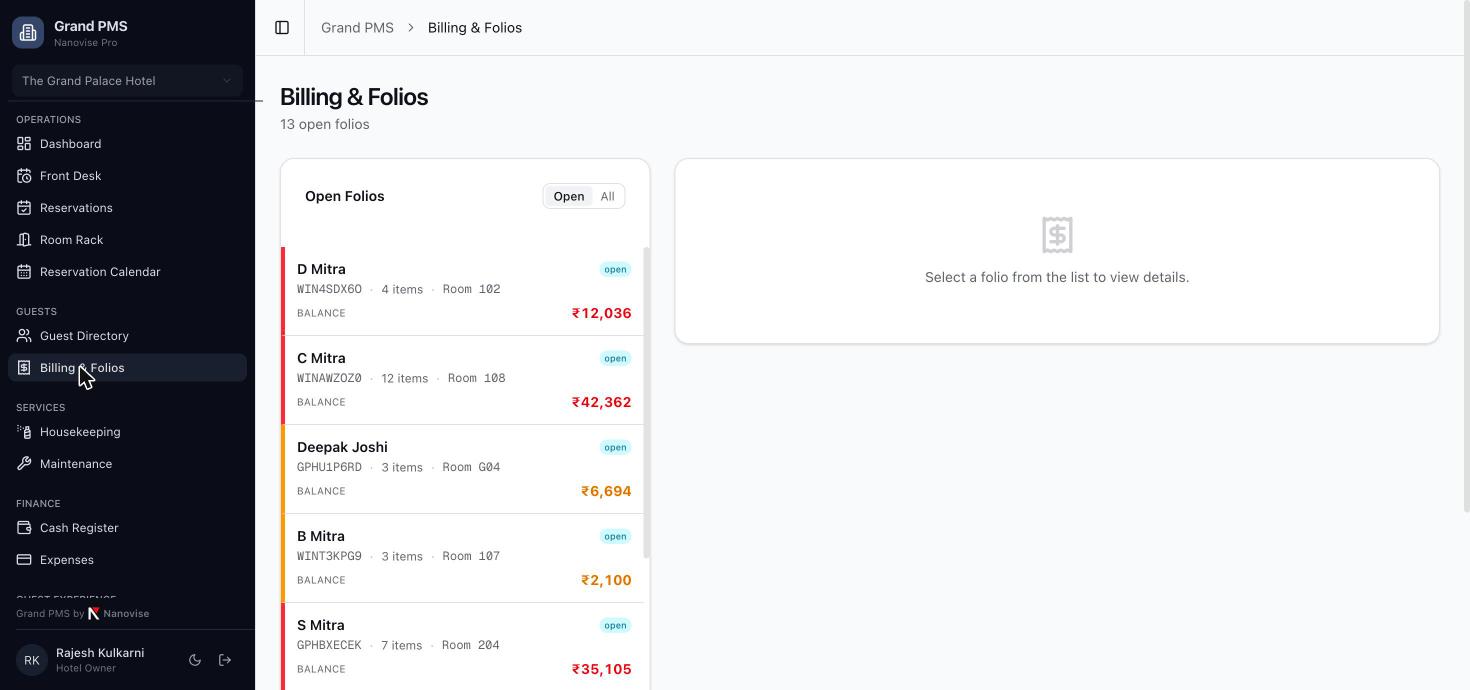Click balance ₹2,100 on B Mitra

[x=606, y=580]
